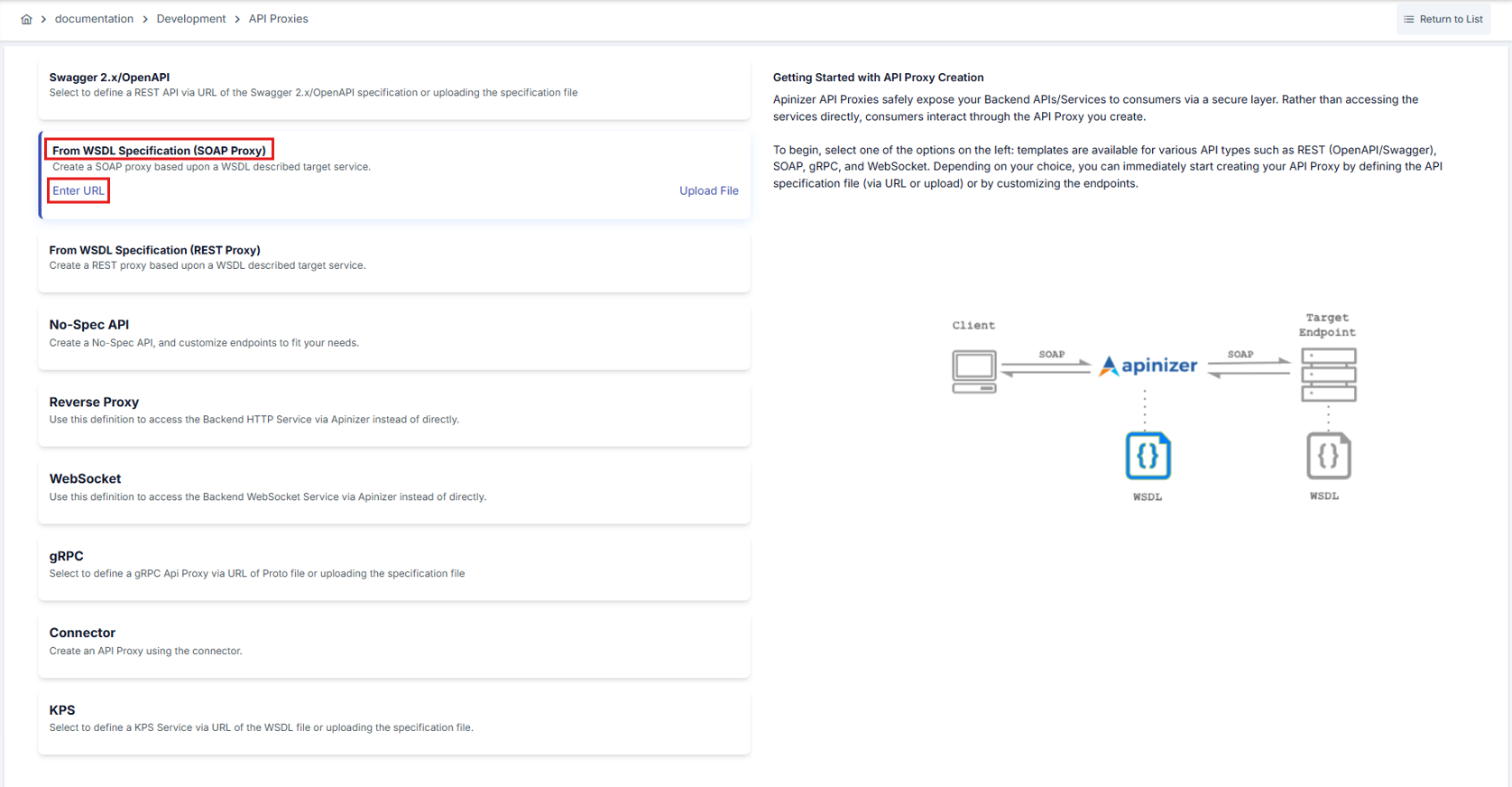1512x787 pixels.
Task: Click the gray WSDL file icon
Action: [1328, 456]
